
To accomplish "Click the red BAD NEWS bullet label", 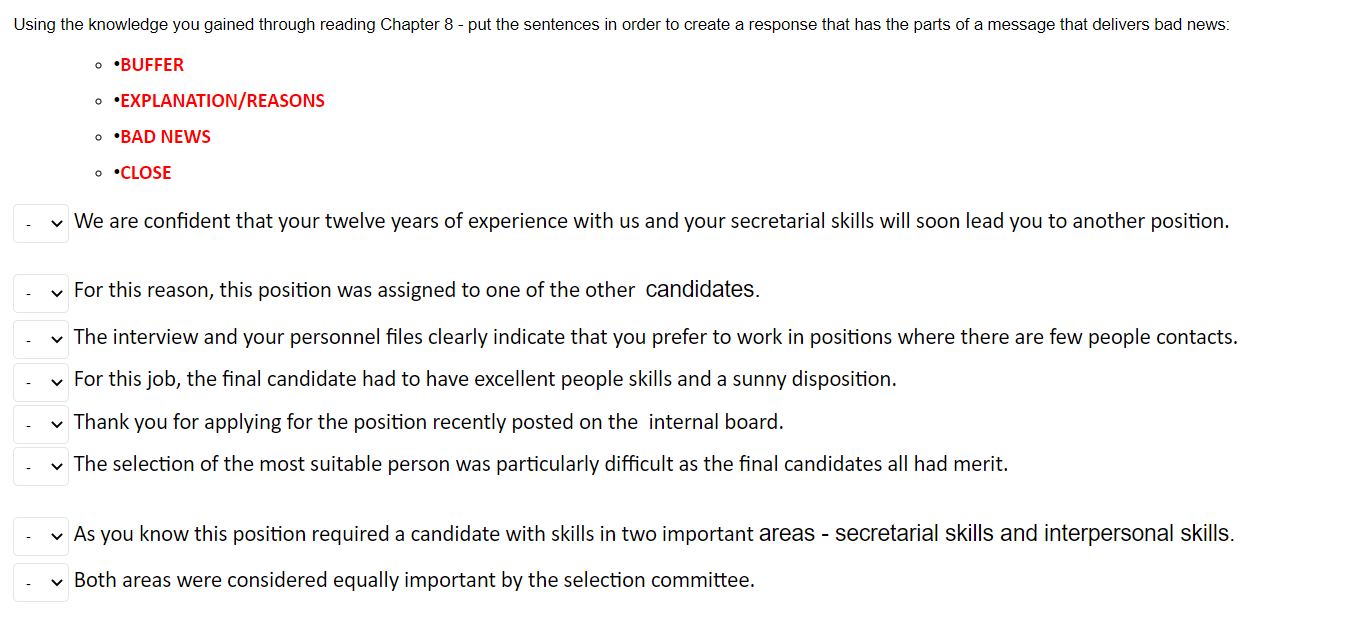I will coord(162,137).
